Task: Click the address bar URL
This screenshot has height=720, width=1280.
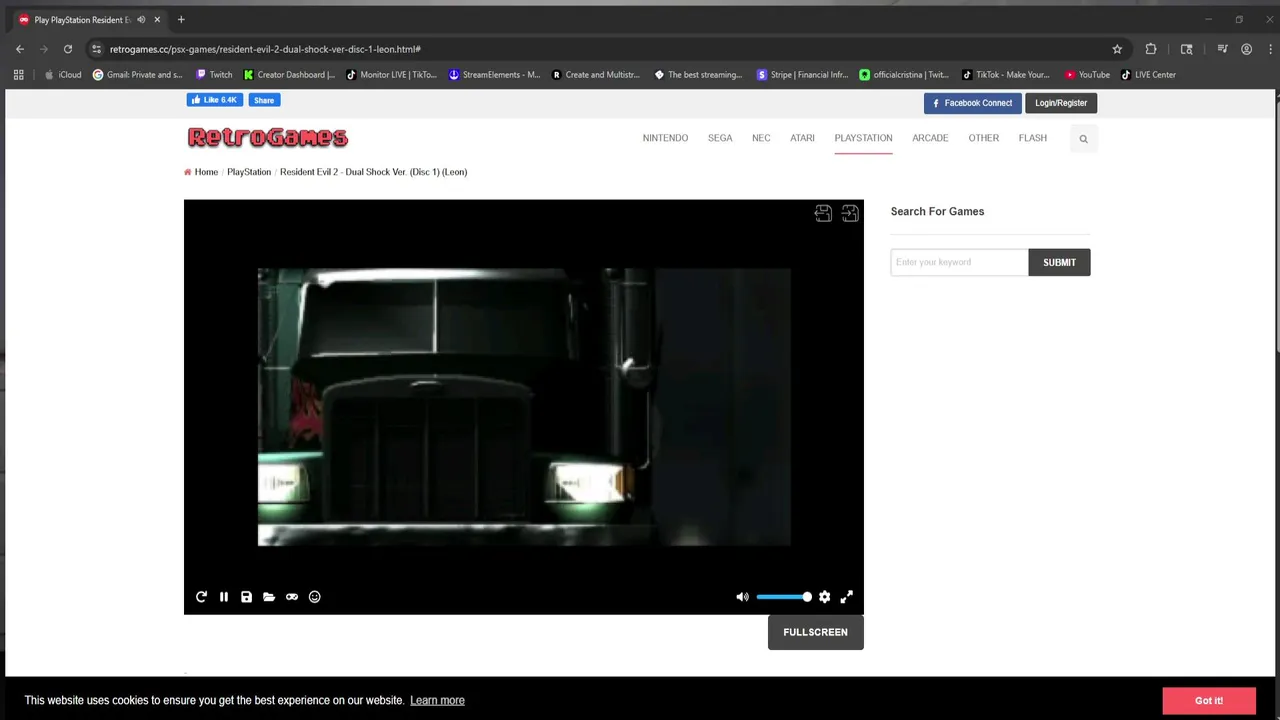Action: click(265, 49)
